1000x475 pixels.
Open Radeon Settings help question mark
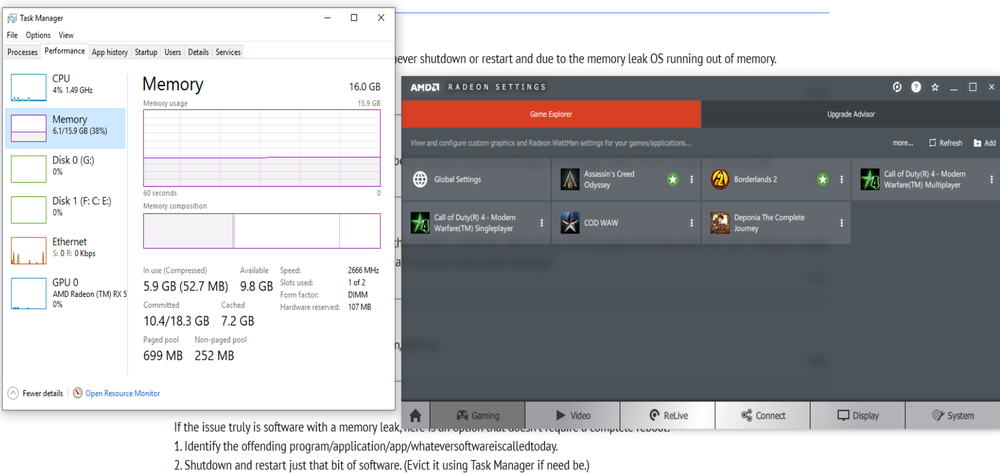click(916, 88)
